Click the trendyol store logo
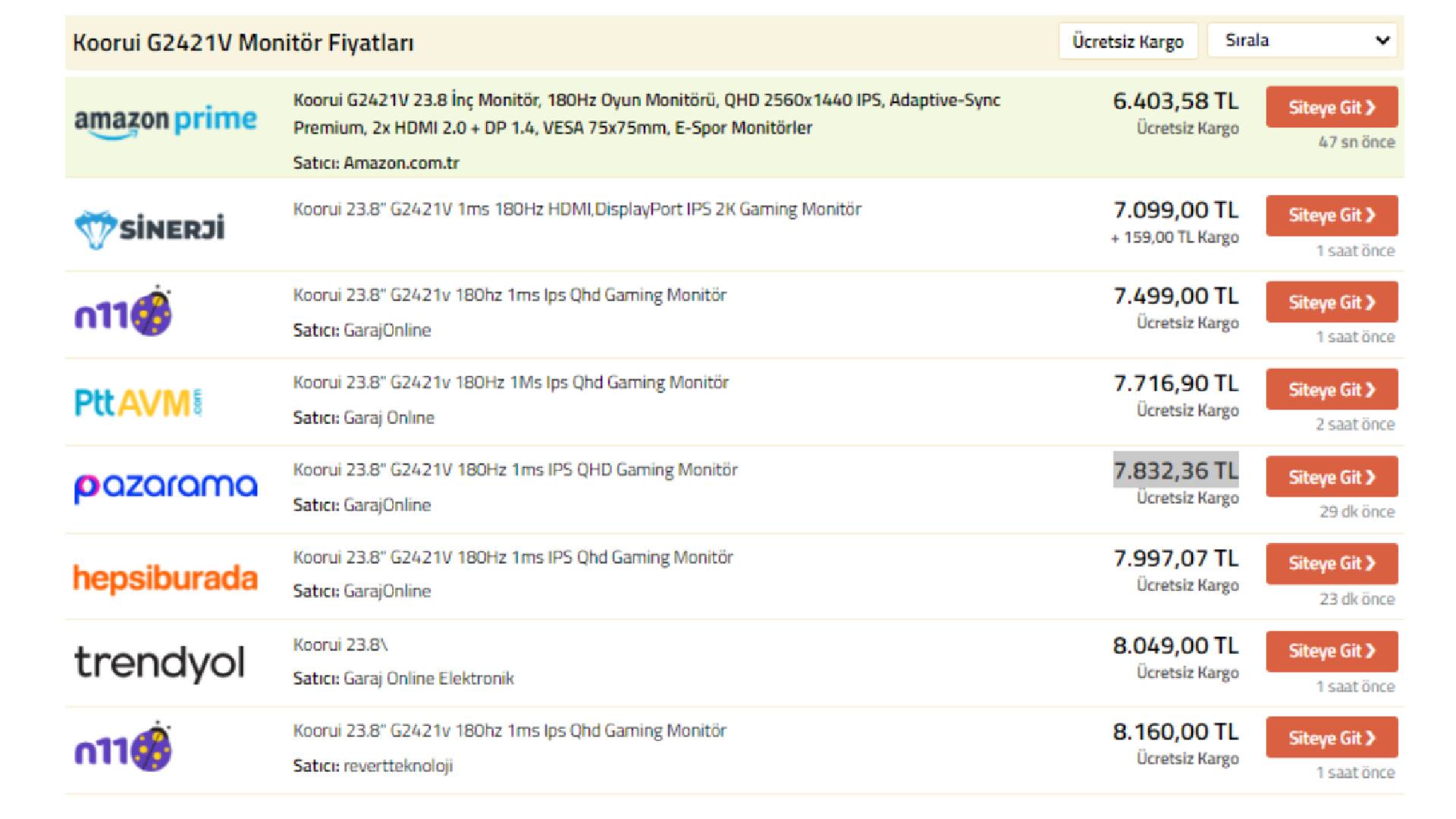This screenshot has width=1456, height=819. pos(159,664)
